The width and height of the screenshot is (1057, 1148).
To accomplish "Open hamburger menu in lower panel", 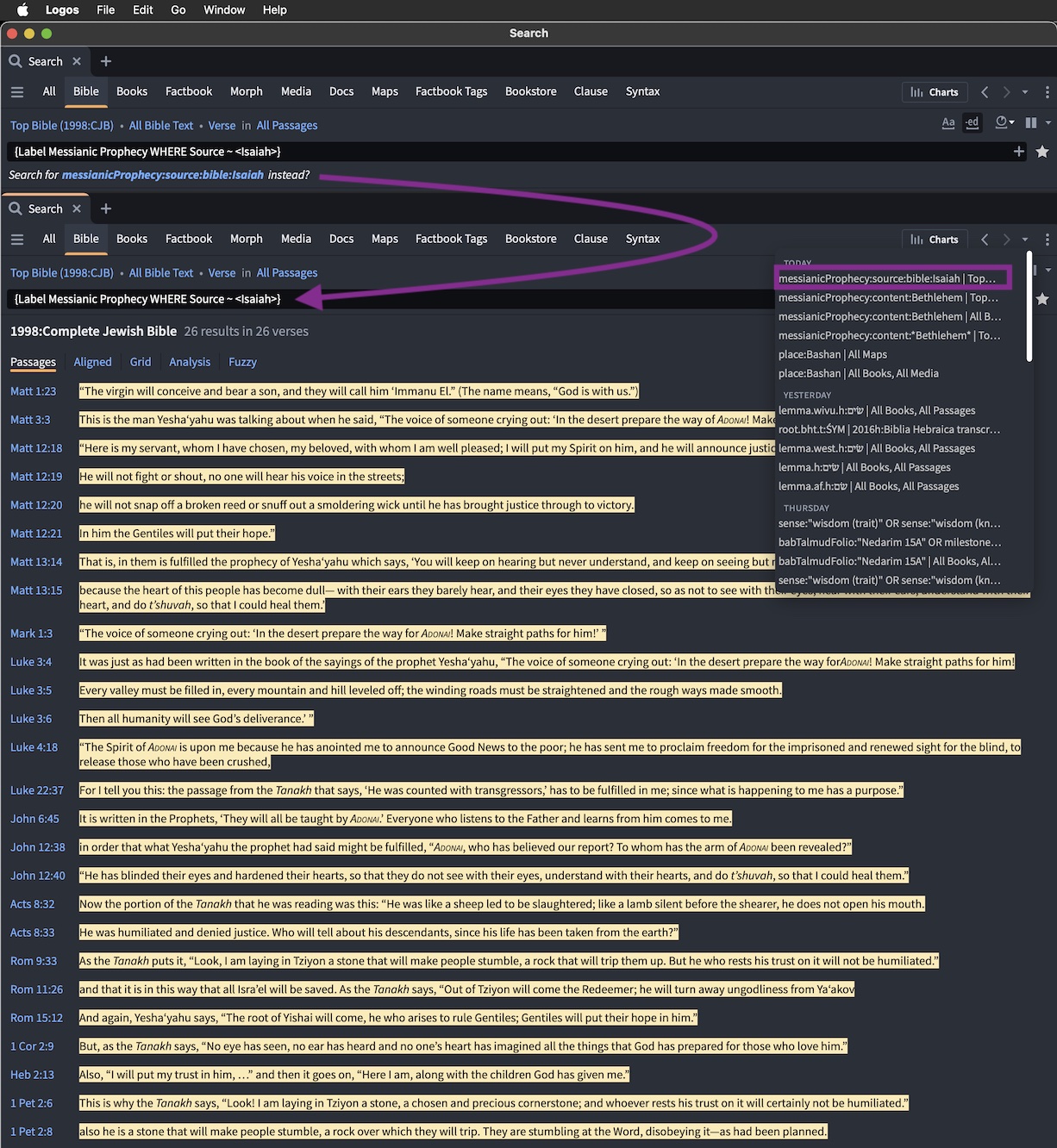I will [x=17, y=239].
